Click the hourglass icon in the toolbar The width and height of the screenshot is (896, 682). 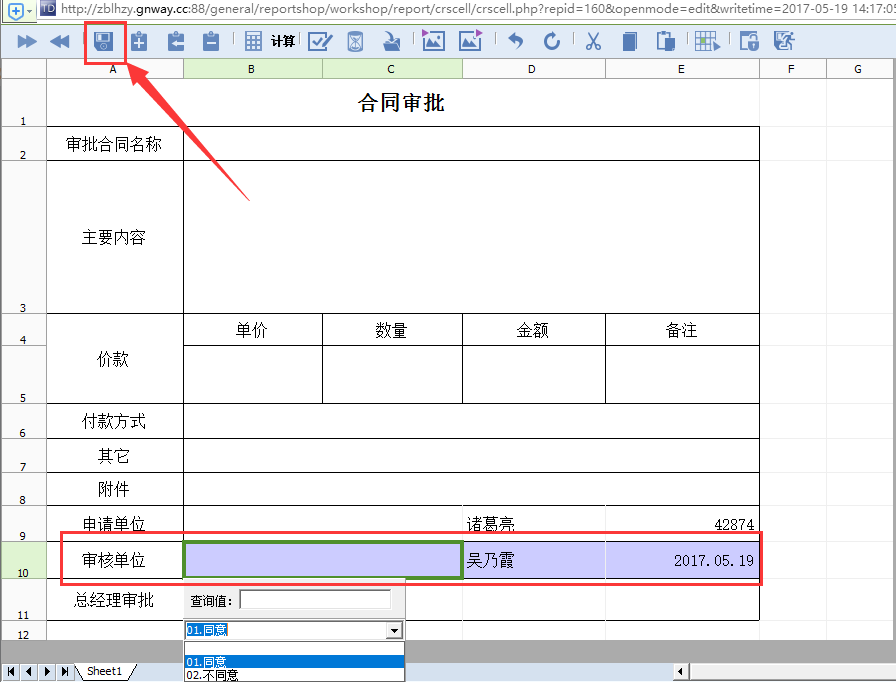pyautogui.click(x=355, y=41)
